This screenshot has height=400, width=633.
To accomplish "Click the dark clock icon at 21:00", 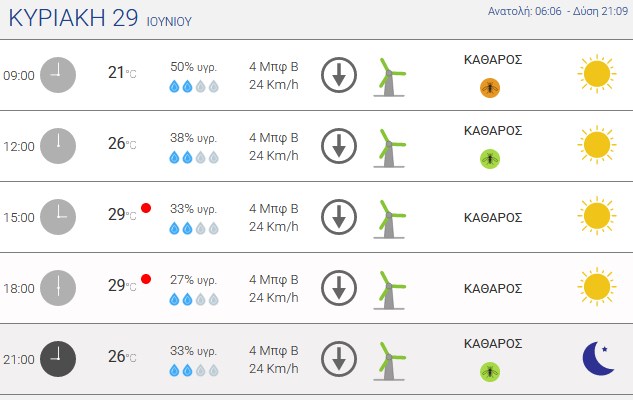I will (58, 359).
